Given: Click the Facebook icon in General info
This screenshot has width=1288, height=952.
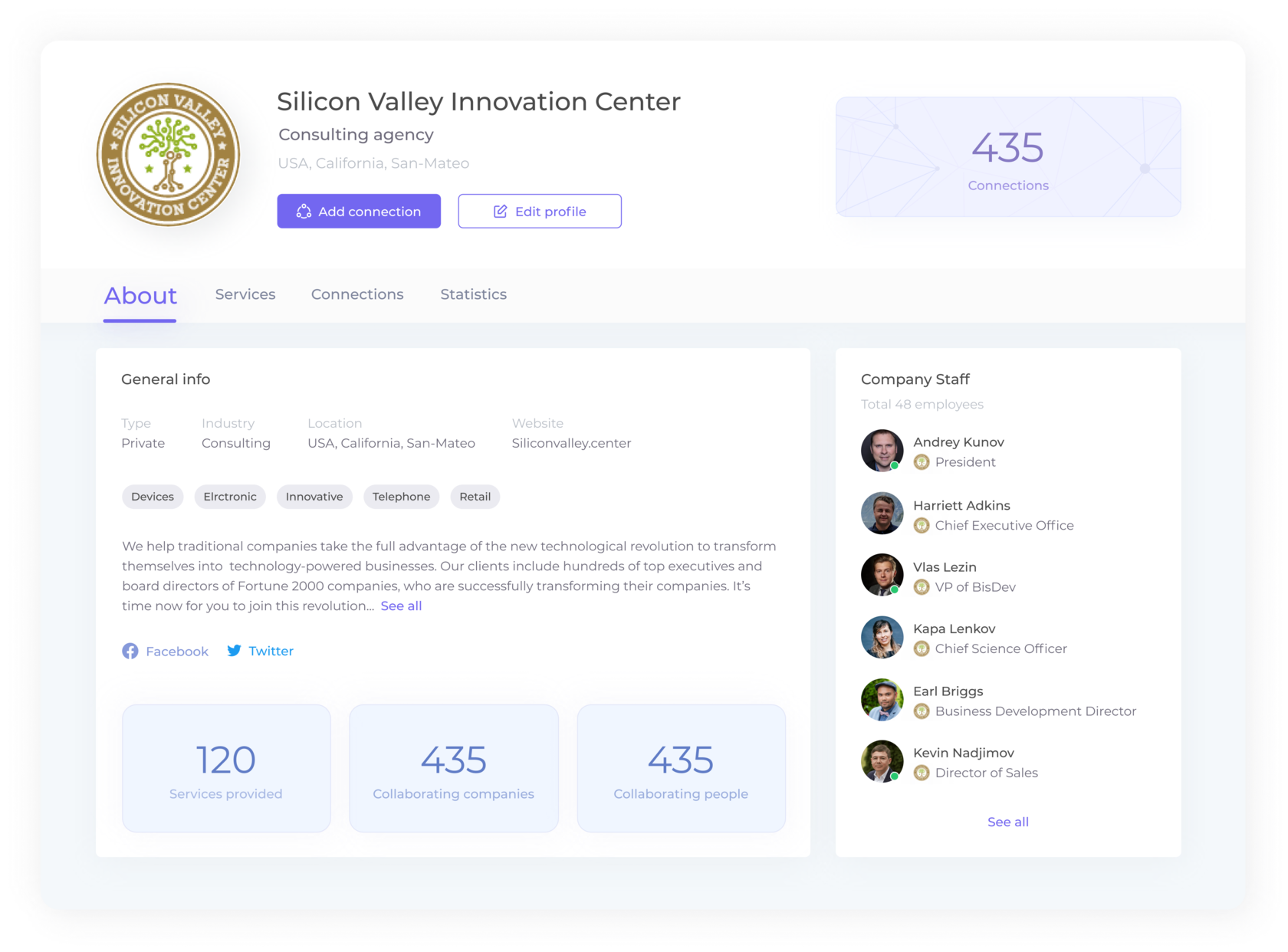Looking at the screenshot, I should click(x=131, y=651).
